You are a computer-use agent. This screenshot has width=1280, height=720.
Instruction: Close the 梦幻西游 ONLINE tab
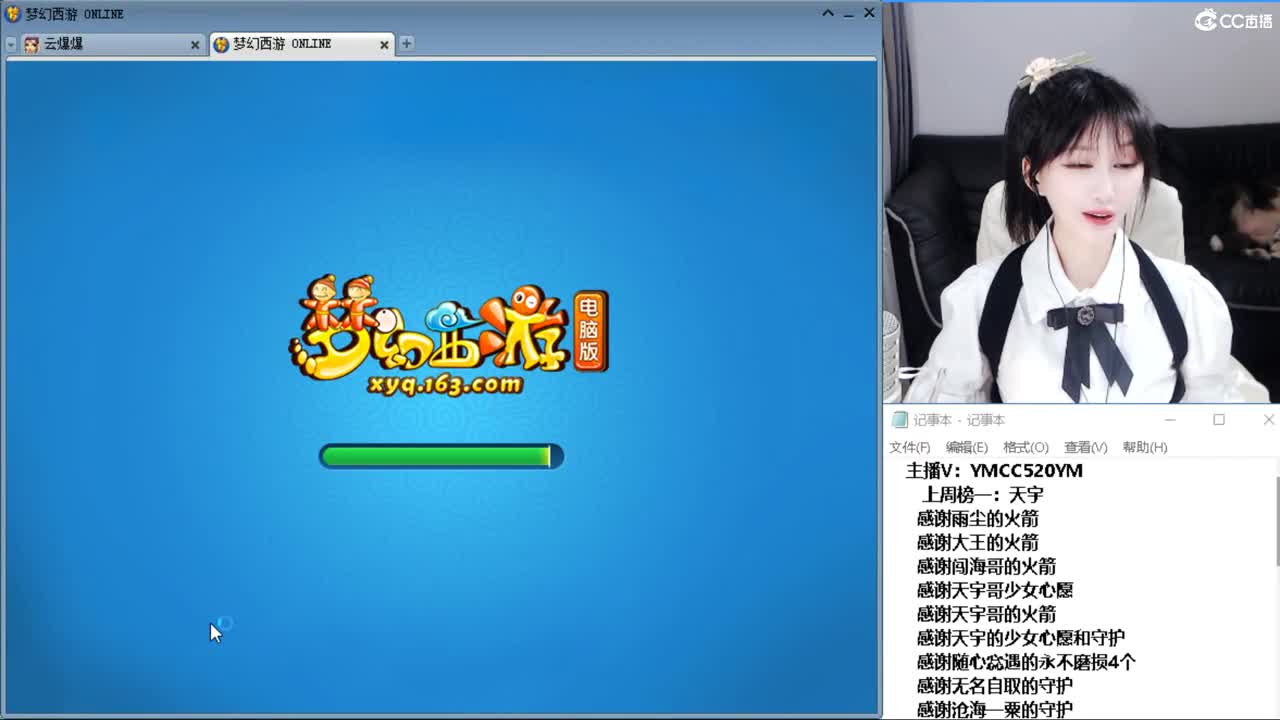[x=384, y=44]
